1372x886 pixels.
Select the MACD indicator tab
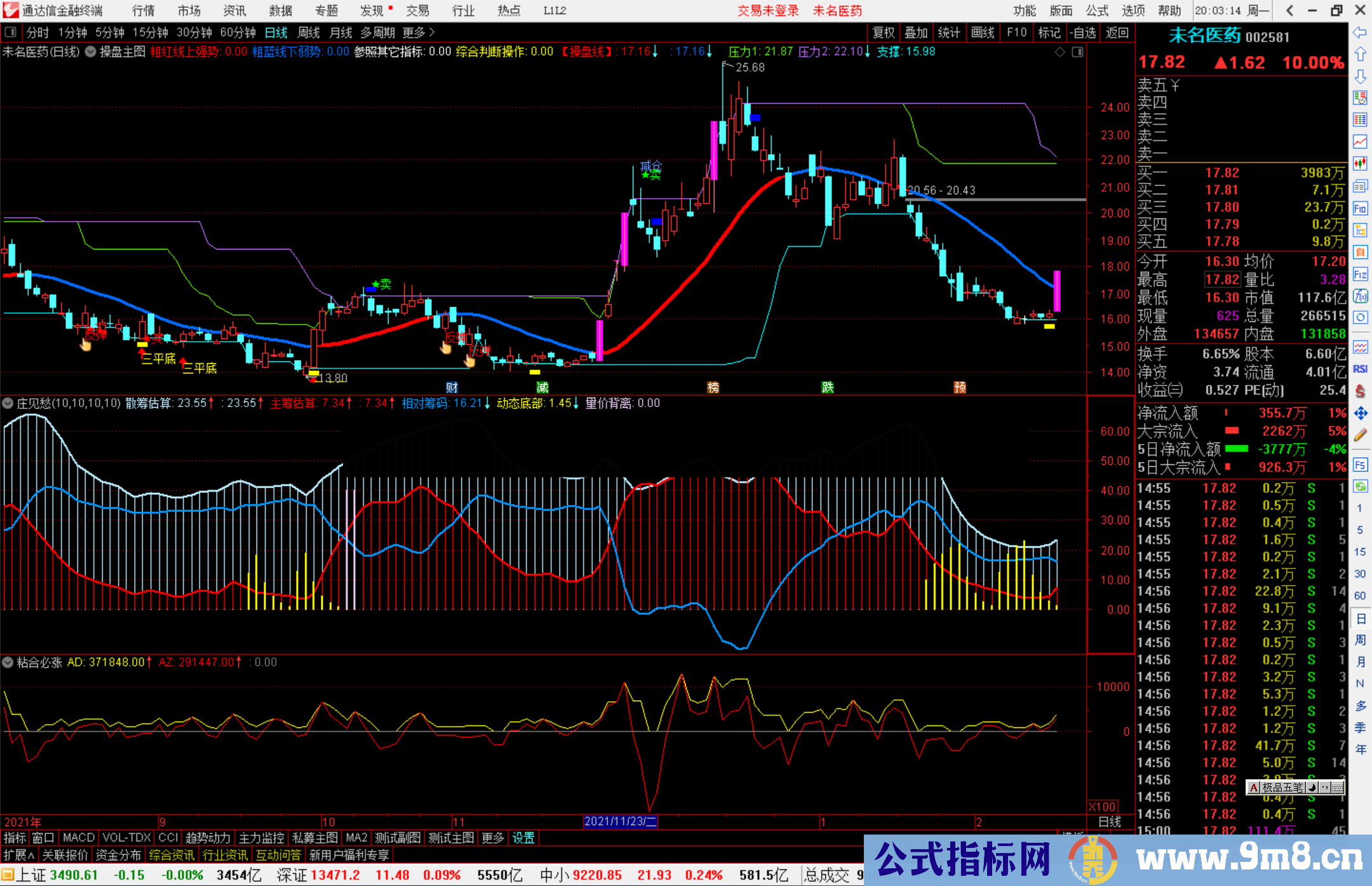tap(78, 838)
